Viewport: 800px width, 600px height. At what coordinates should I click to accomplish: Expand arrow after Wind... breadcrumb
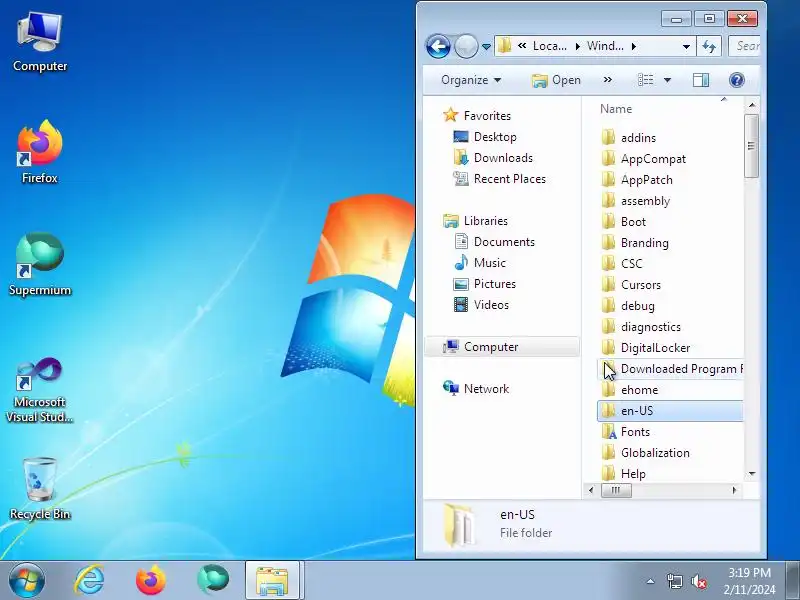pos(634,46)
